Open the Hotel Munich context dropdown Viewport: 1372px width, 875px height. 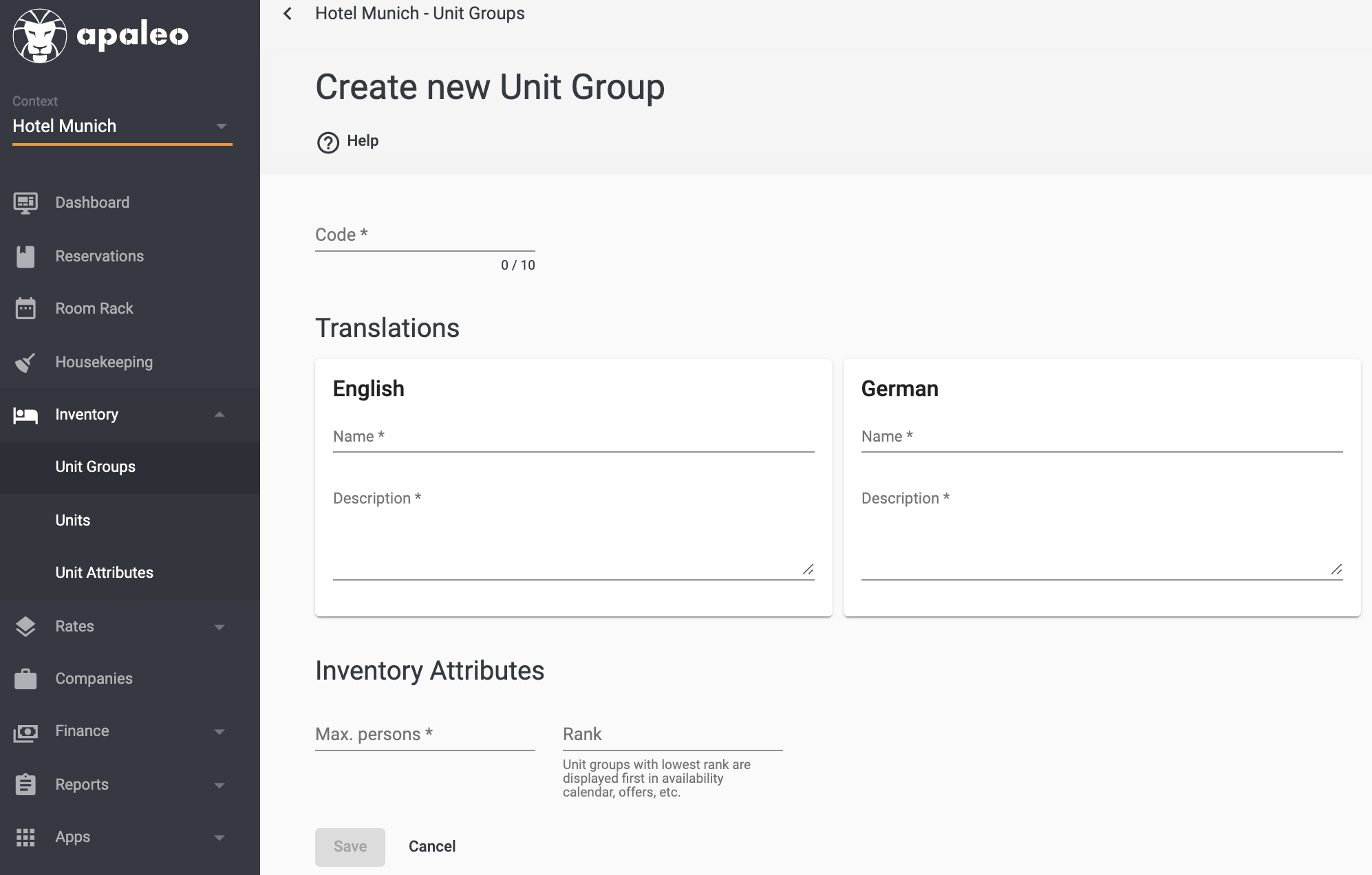tap(122, 127)
